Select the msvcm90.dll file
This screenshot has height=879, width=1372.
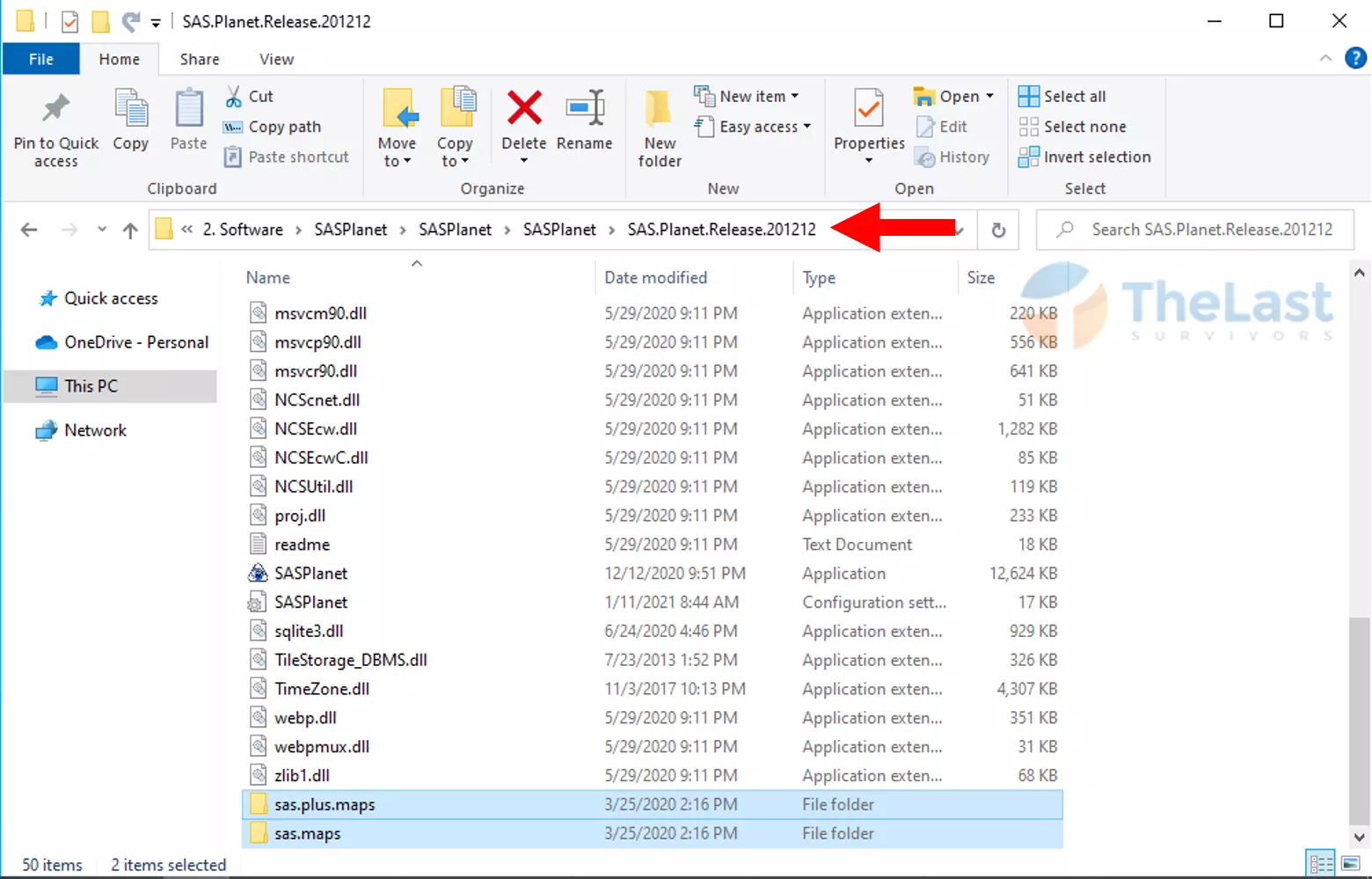652,313
